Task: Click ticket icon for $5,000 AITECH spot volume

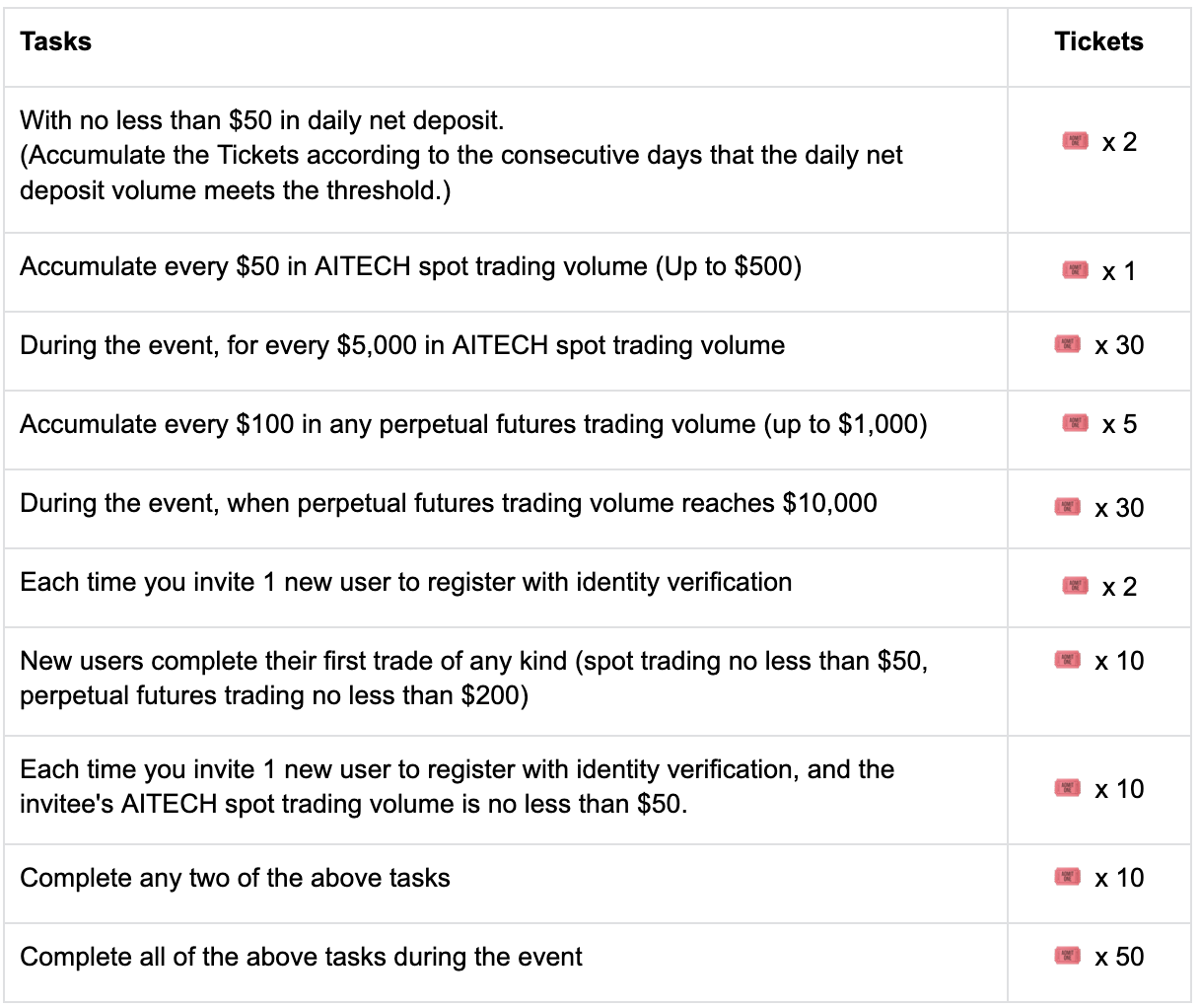Action: [x=1067, y=344]
